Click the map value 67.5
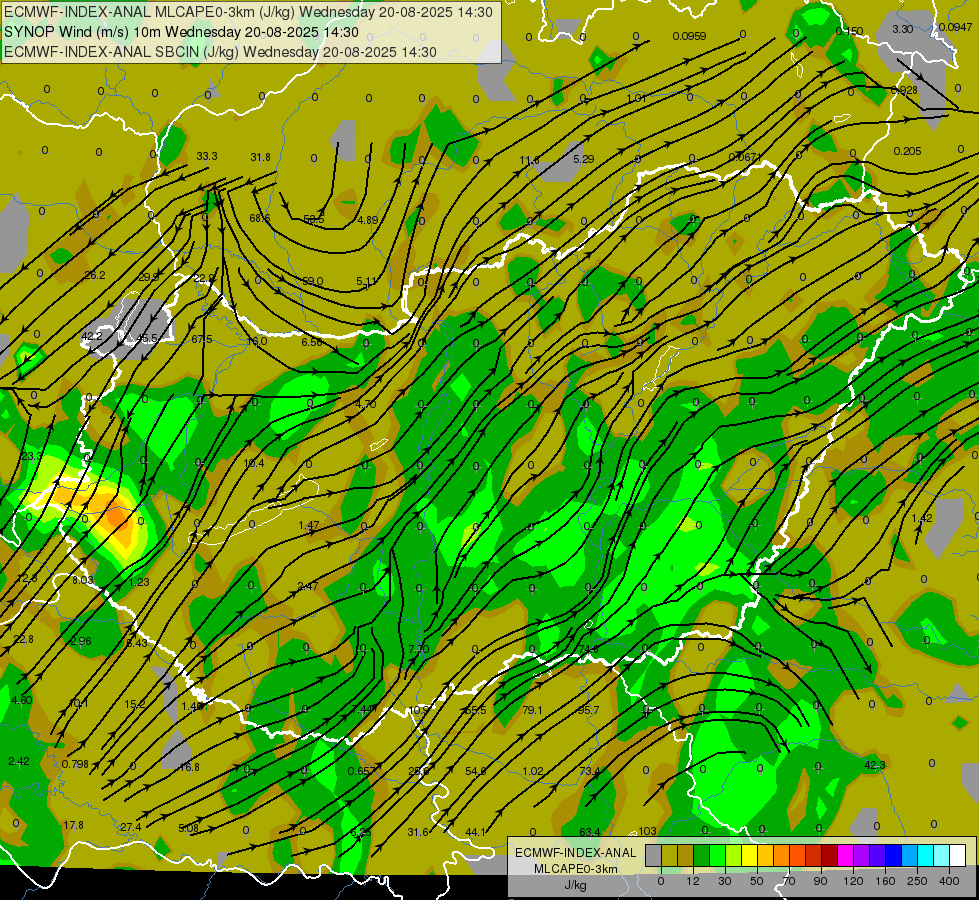Image resolution: width=979 pixels, height=900 pixels. click(202, 339)
